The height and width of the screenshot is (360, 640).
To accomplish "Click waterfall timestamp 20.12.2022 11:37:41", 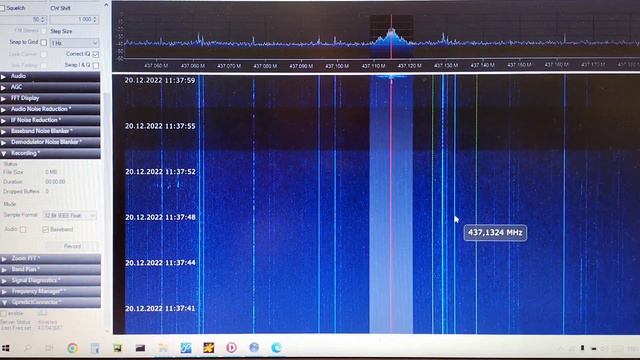I will [160, 309].
